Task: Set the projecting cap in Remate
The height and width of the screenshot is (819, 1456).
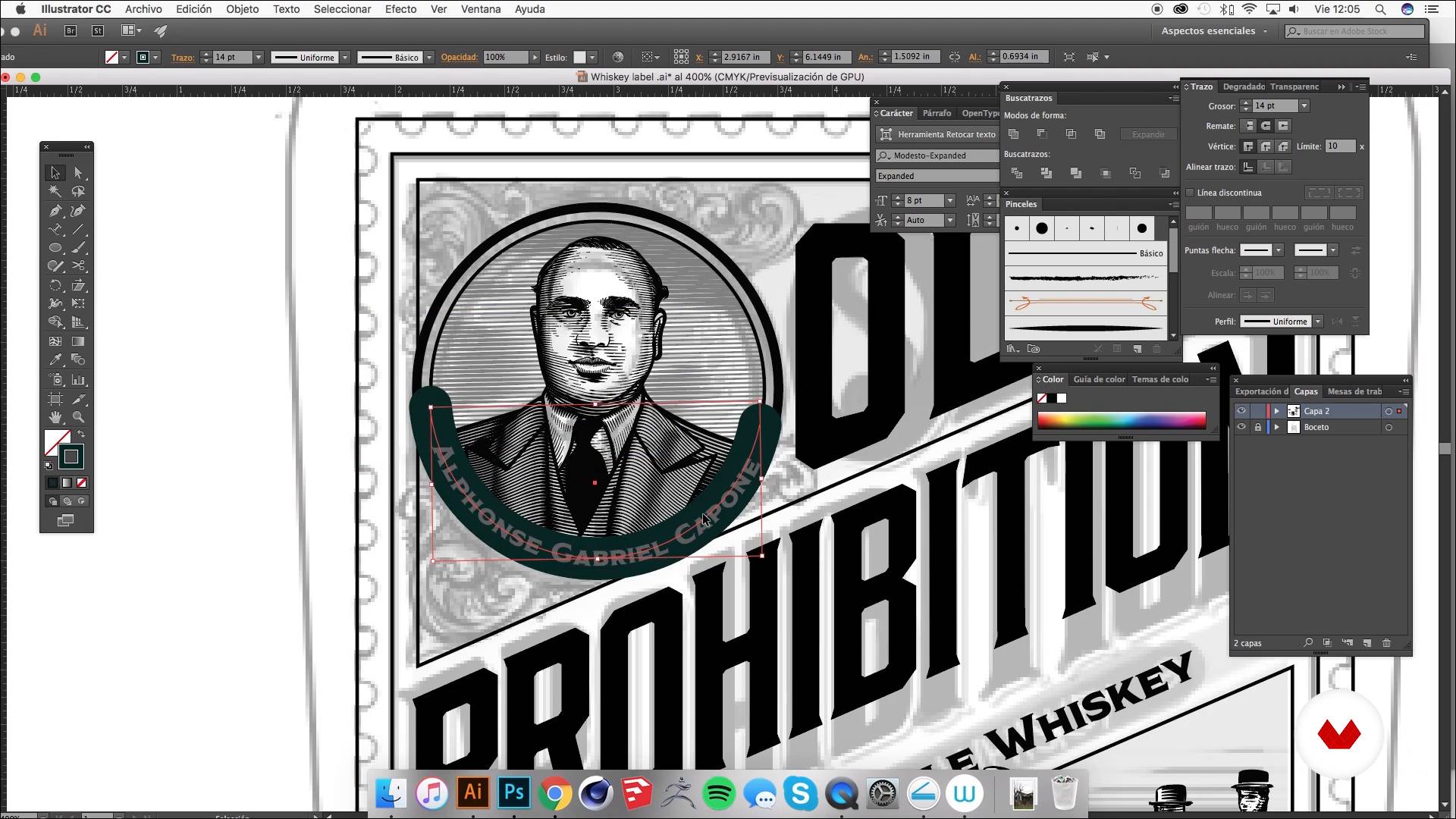Action: [x=1283, y=126]
